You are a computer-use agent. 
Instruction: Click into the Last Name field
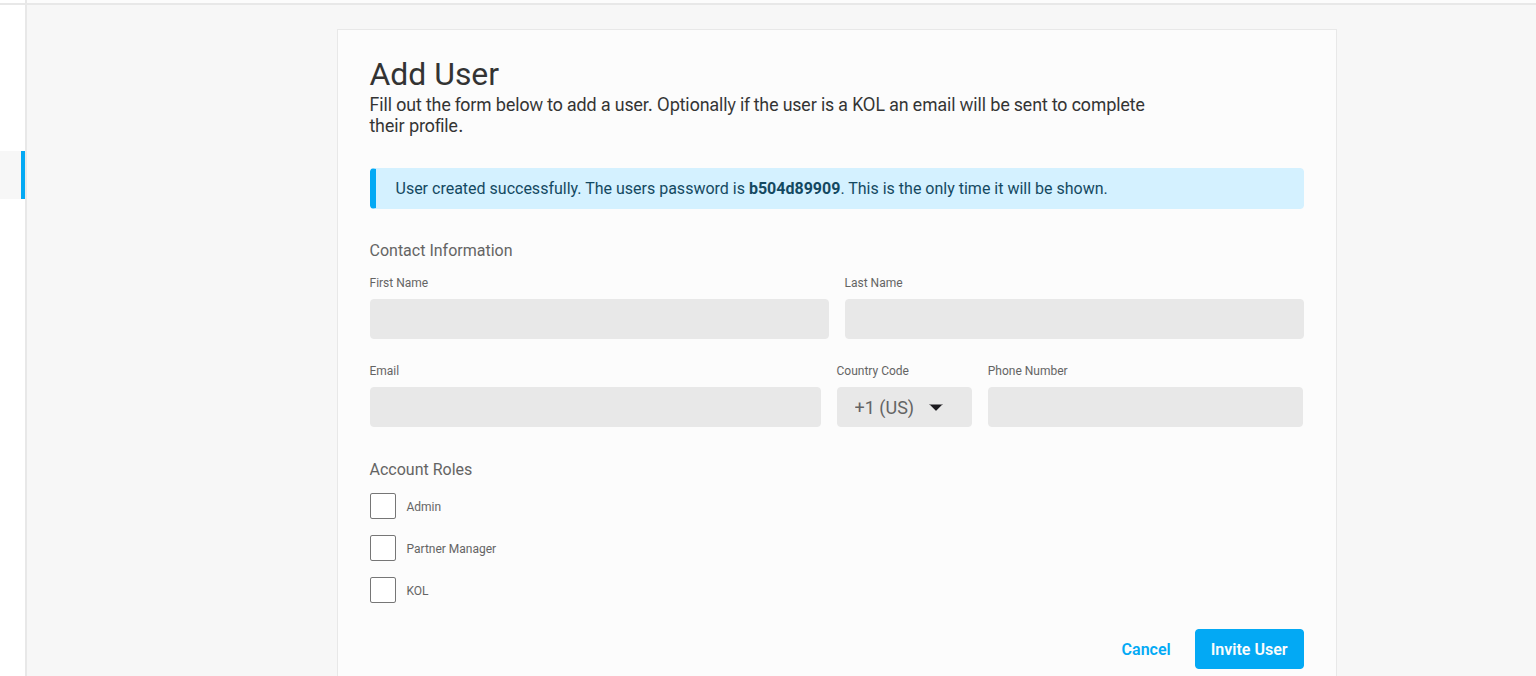tap(1074, 319)
